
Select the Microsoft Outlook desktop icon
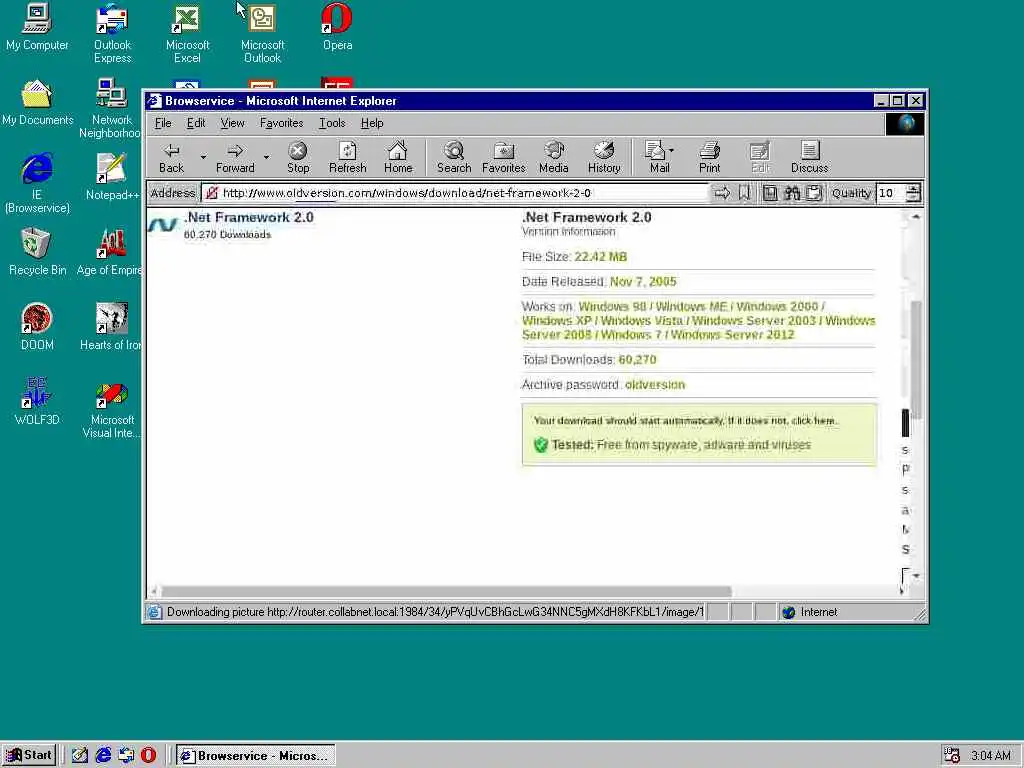(263, 33)
